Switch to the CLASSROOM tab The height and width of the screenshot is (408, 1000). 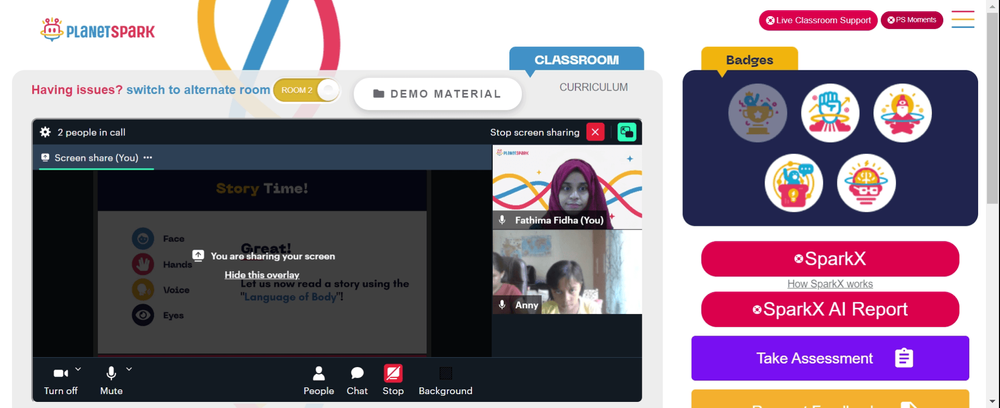577,59
